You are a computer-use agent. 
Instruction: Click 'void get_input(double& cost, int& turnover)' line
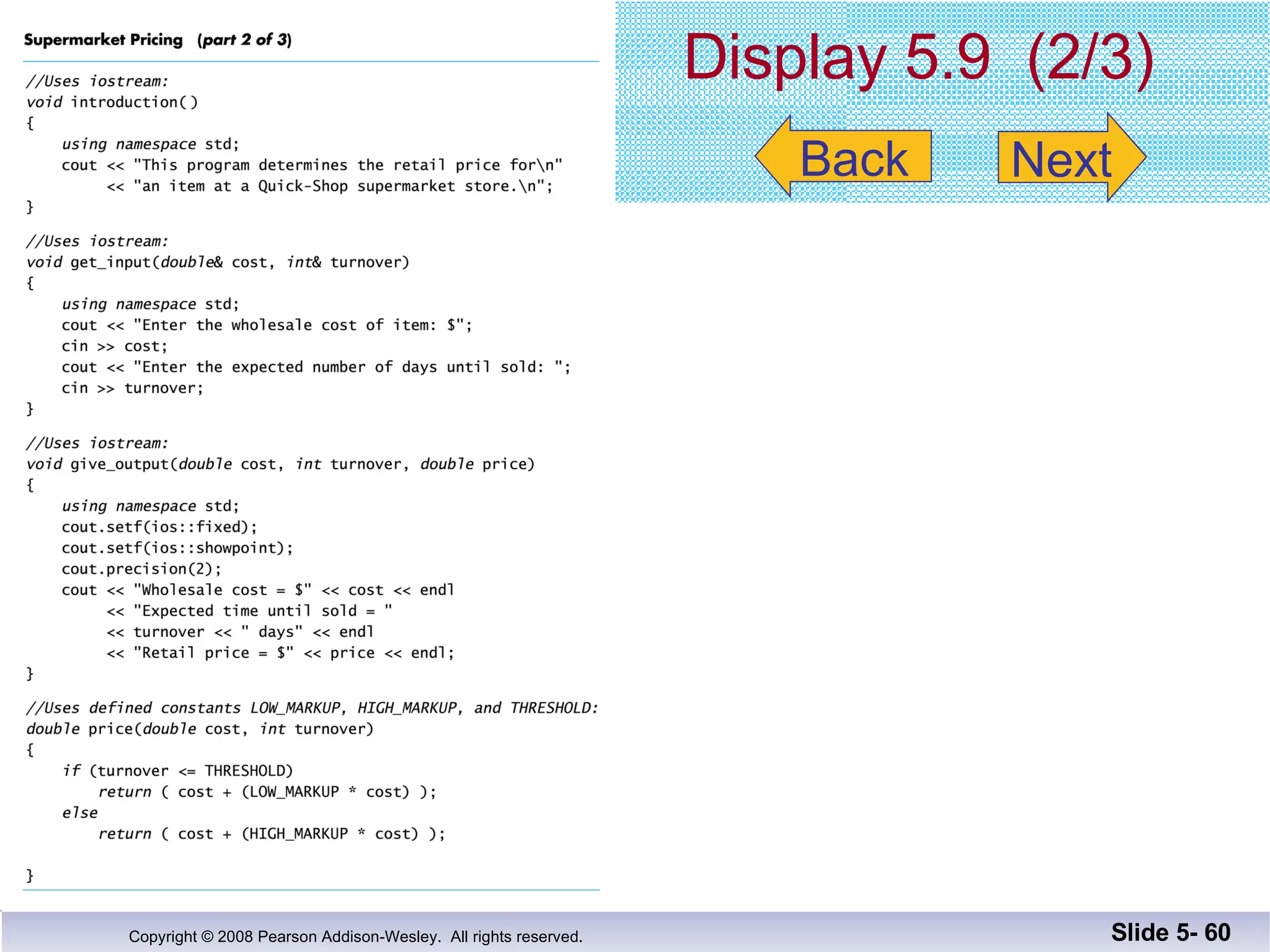click(x=218, y=262)
